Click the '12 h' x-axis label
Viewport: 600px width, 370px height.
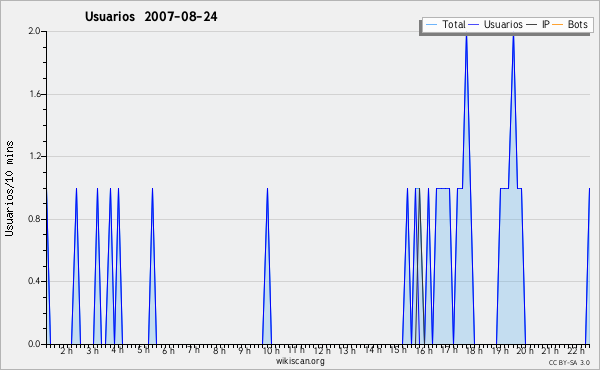[x=322, y=350]
